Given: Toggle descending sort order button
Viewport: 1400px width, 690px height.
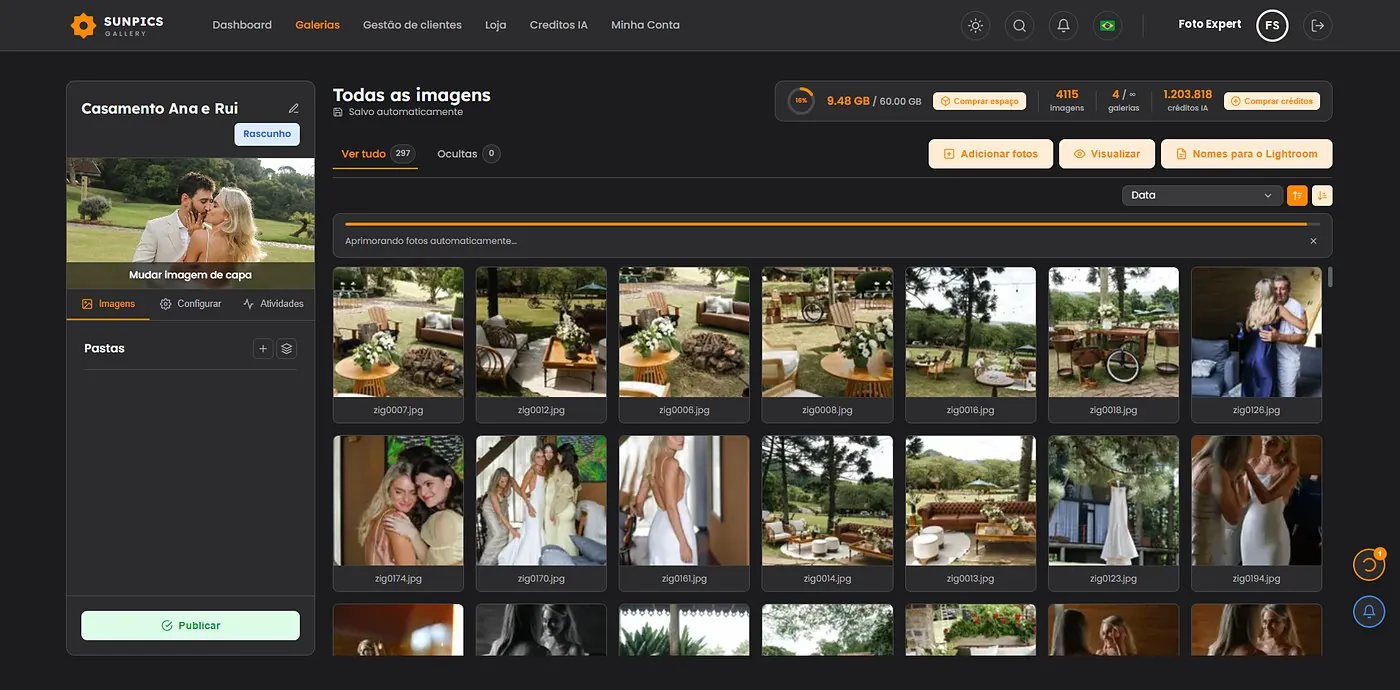Looking at the screenshot, I should point(1322,196).
